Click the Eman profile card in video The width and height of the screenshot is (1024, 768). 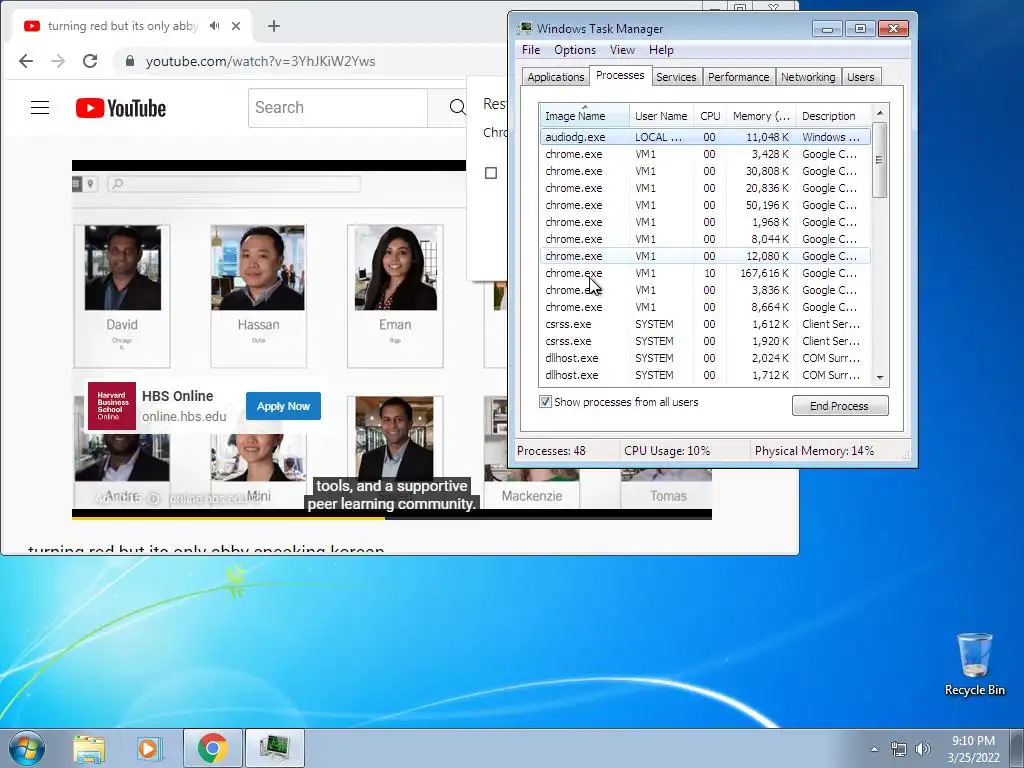tap(395, 296)
